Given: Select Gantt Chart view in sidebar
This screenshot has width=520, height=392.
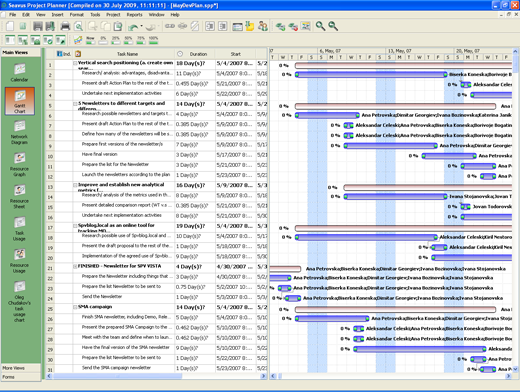Looking at the screenshot, I should coord(20,101).
